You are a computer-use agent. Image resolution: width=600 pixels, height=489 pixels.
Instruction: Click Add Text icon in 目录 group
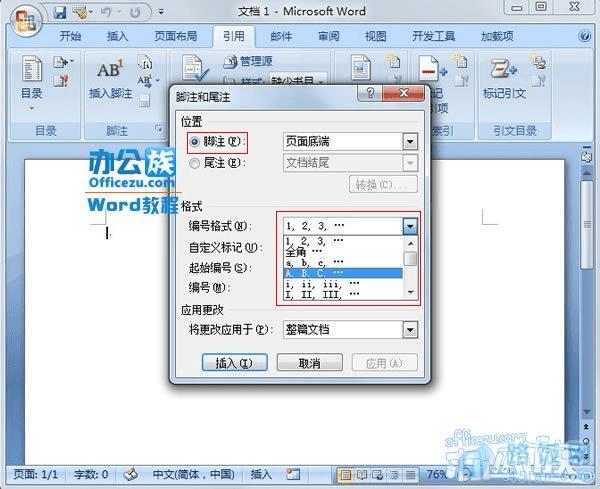(62, 61)
